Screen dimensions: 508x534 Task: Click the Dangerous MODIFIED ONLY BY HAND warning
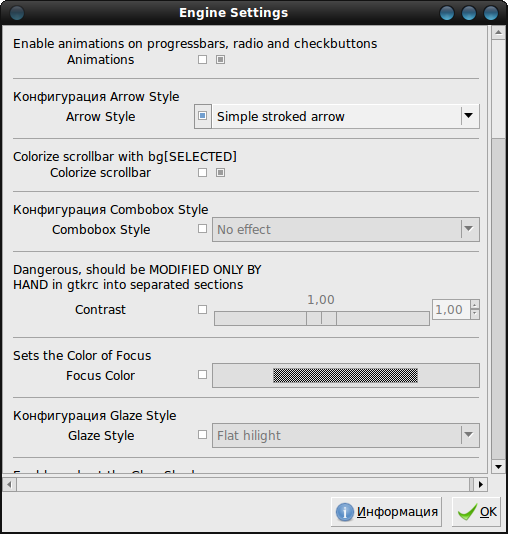pos(137,277)
